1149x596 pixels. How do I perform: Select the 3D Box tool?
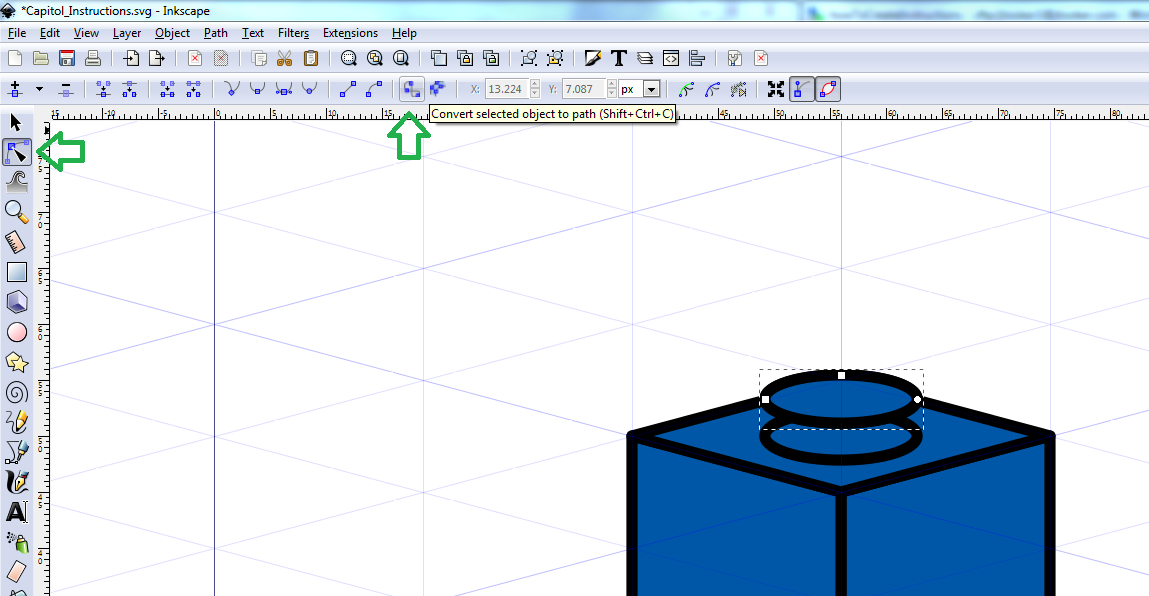tap(17, 302)
